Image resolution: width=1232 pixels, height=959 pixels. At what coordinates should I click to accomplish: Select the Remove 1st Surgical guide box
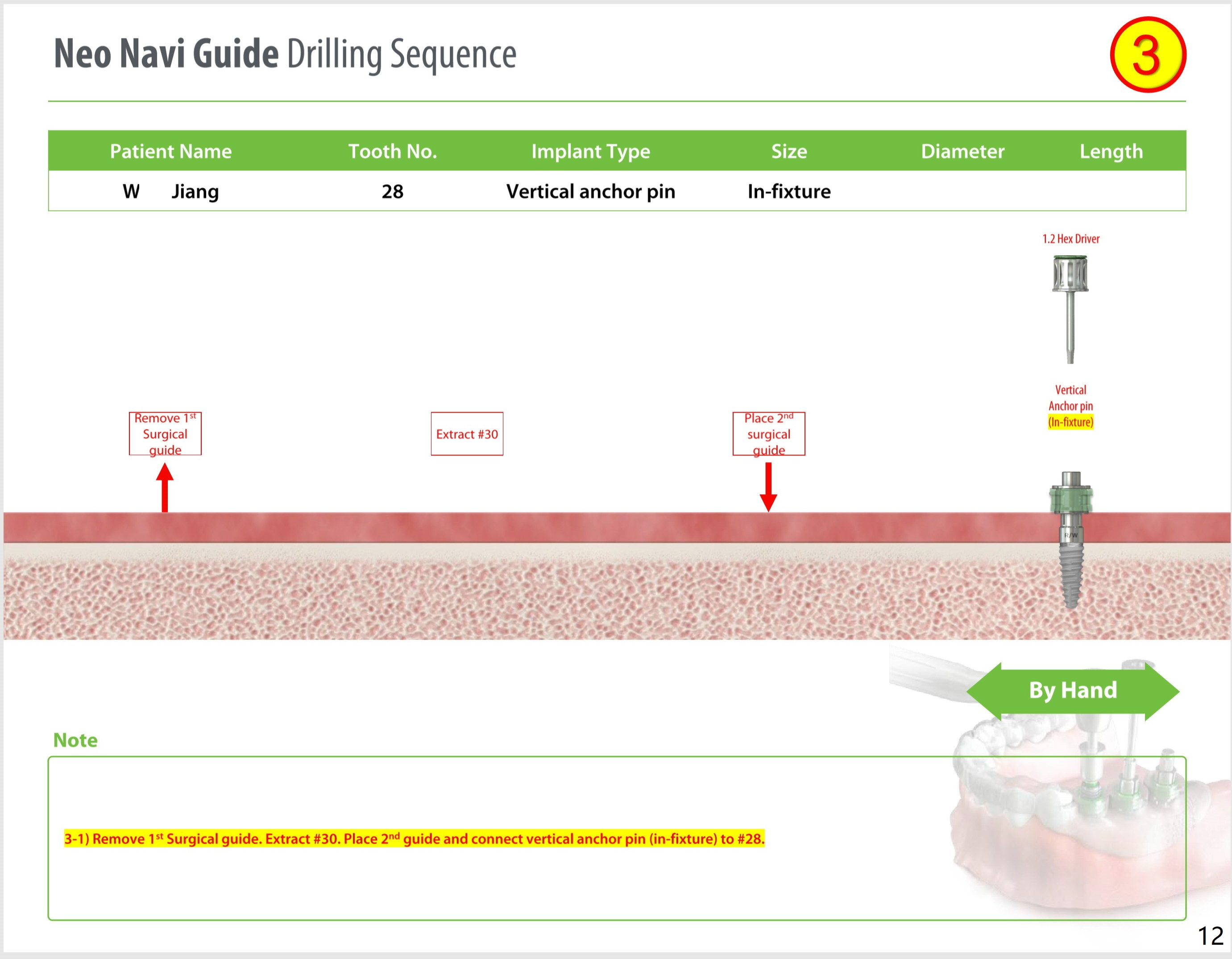165,434
